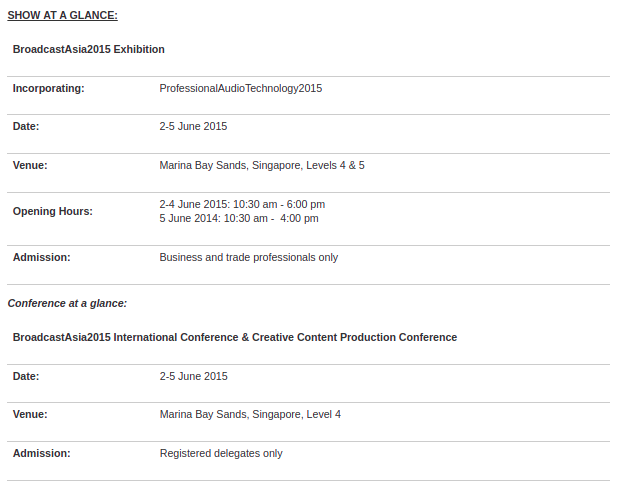617x490 pixels.
Task: Click the Incorporating label
Action: coord(48,88)
